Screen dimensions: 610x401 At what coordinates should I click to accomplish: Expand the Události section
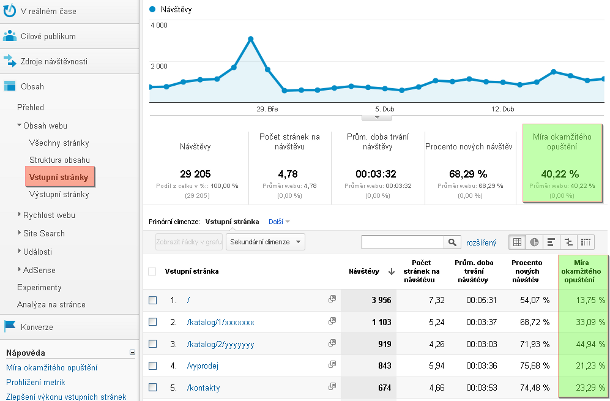tap(19, 251)
